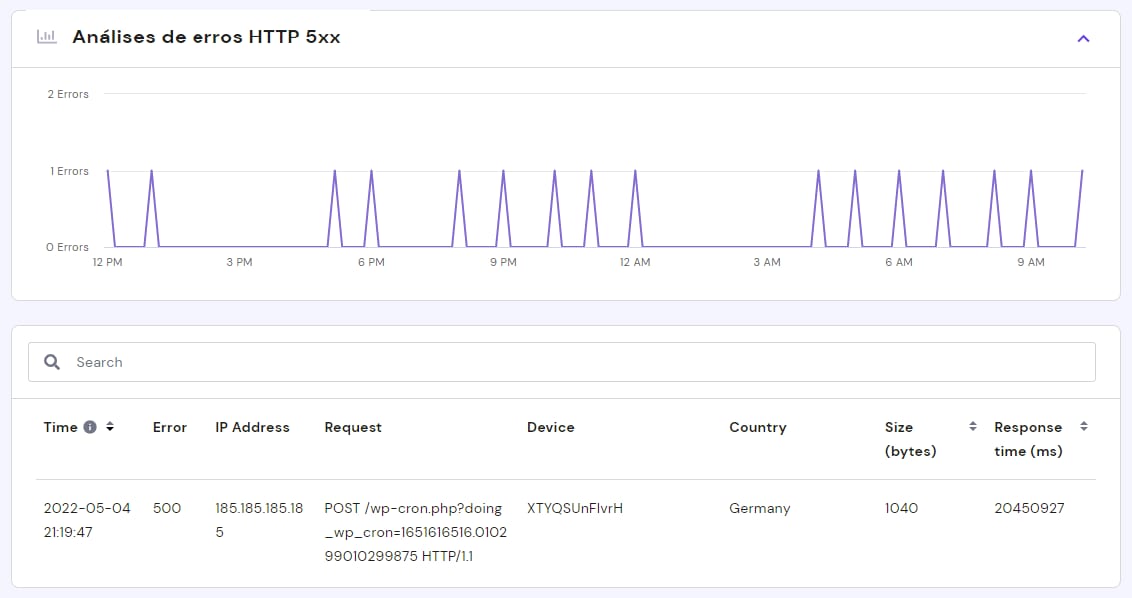Click the IP Address column header
Screen dimensions: 1132x598
[252, 427]
